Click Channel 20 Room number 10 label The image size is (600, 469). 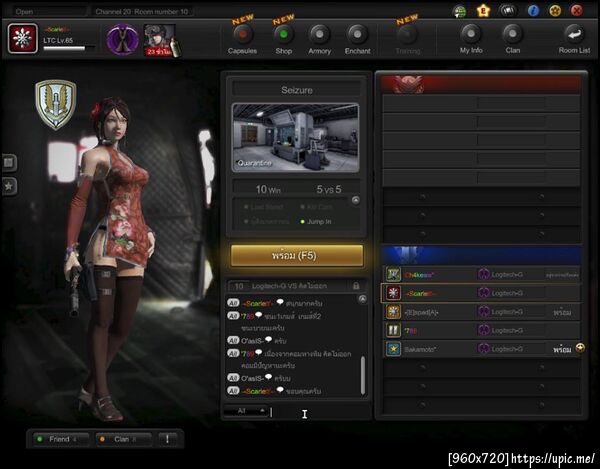pyautogui.click(x=142, y=11)
